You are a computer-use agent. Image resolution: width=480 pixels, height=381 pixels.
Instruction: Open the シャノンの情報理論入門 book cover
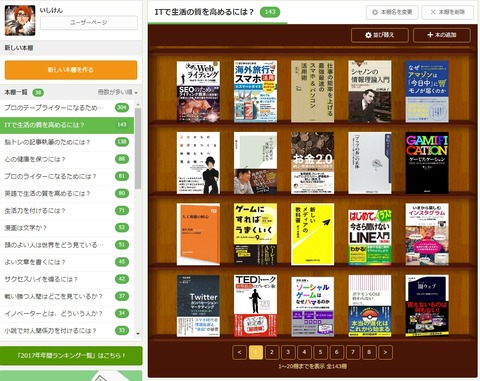(370, 91)
